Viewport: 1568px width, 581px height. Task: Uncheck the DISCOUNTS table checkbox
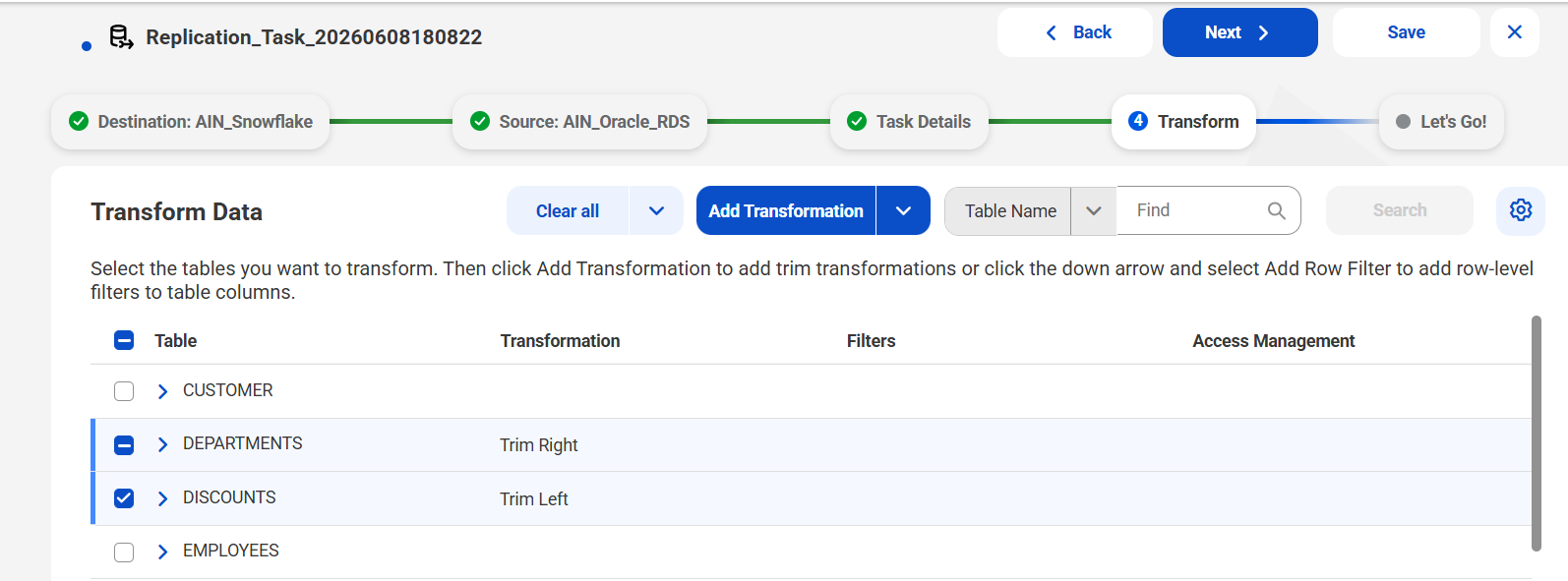point(124,498)
